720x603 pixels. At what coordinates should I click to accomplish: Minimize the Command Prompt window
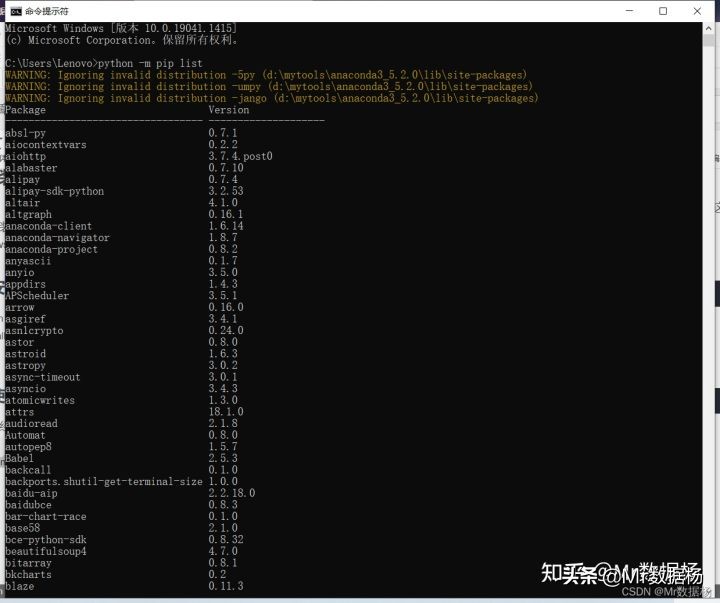tap(630, 11)
